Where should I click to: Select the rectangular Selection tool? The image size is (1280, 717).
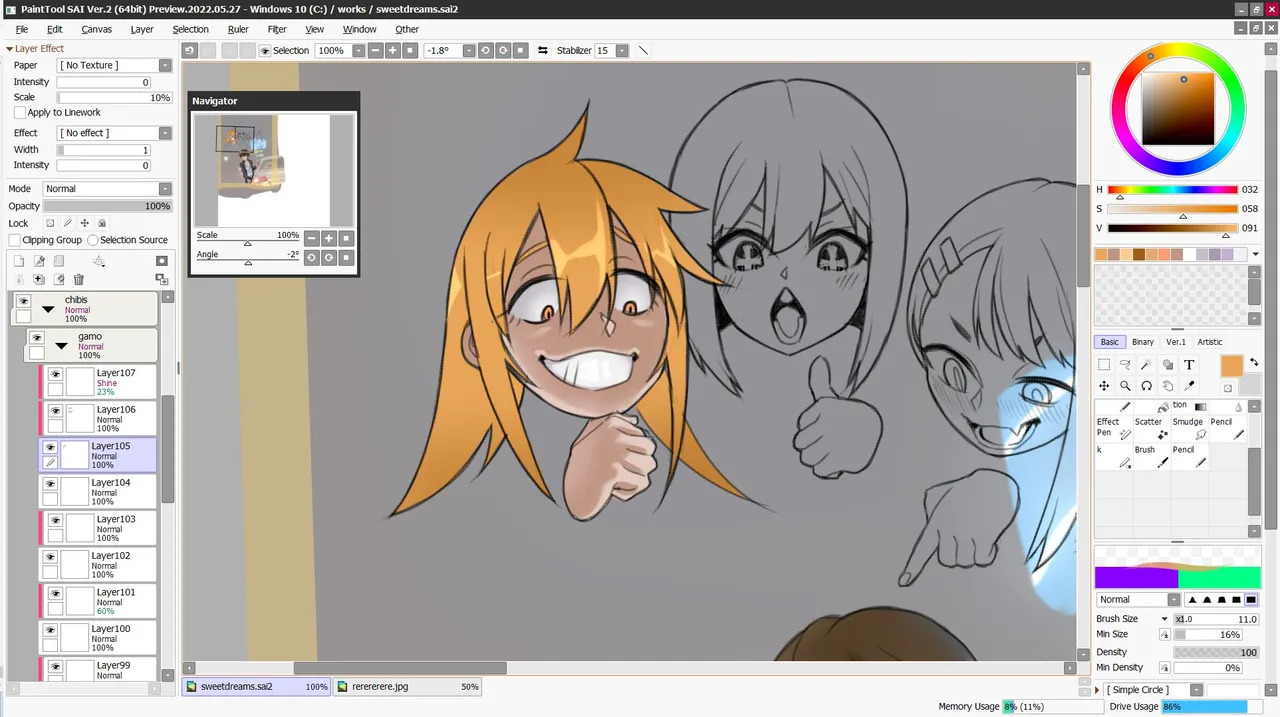click(1104, 364)
